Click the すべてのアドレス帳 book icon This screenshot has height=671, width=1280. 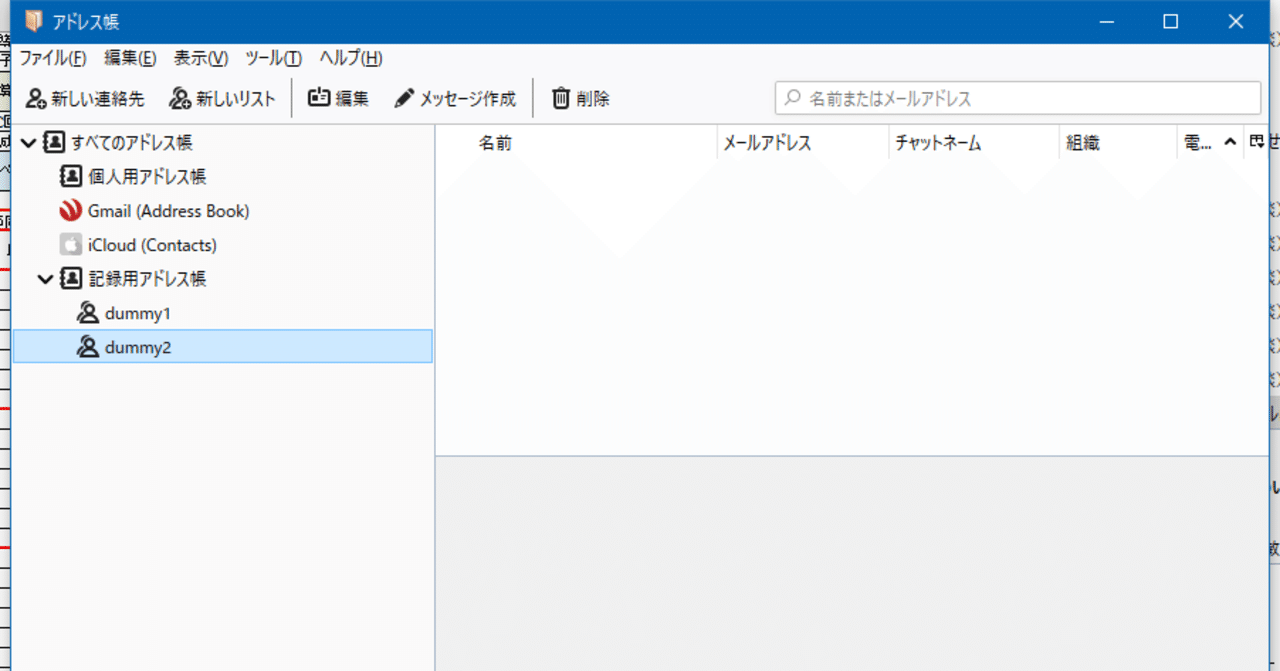(54, 143)
